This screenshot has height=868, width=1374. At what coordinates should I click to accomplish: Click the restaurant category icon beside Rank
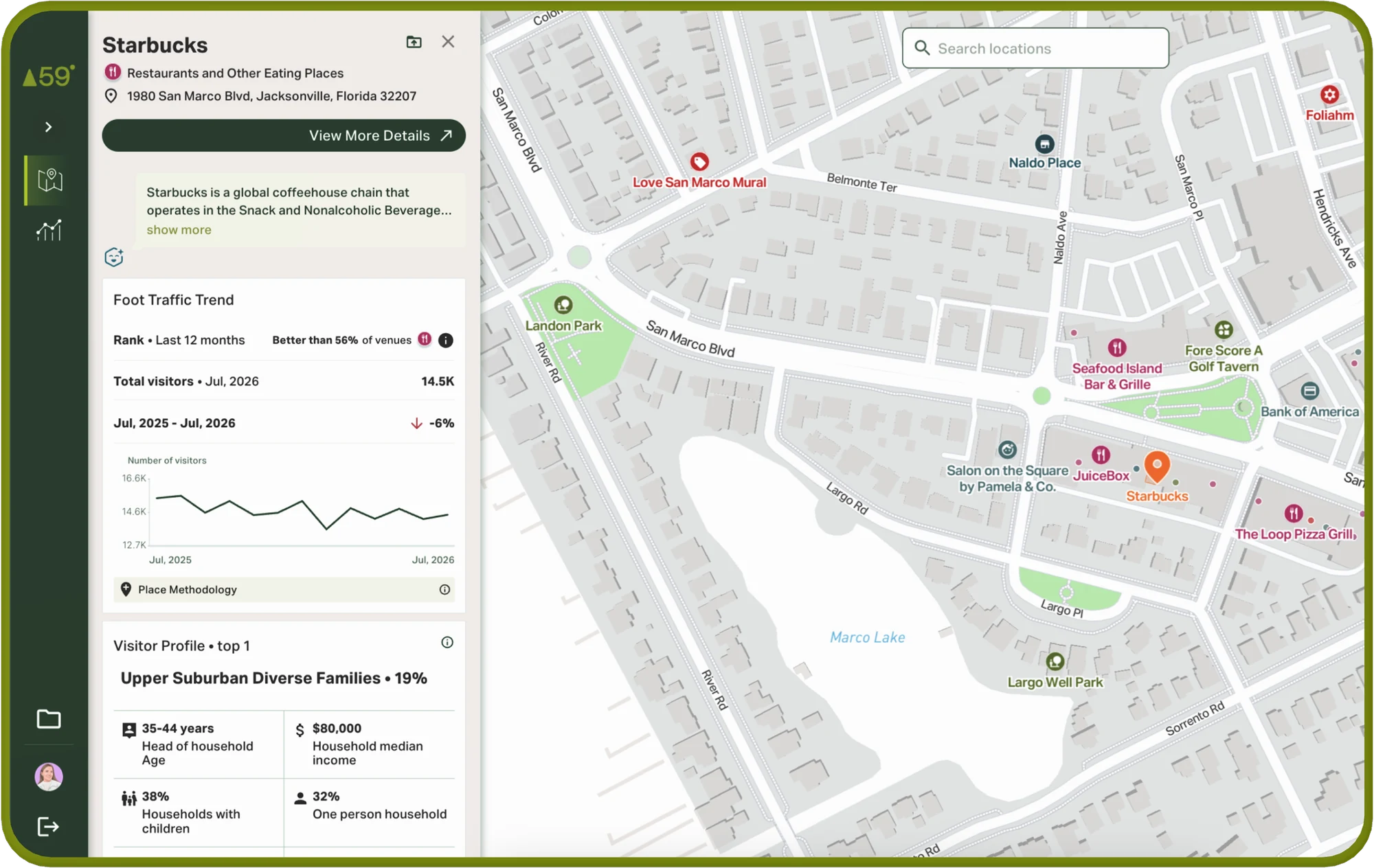point(425,339)
